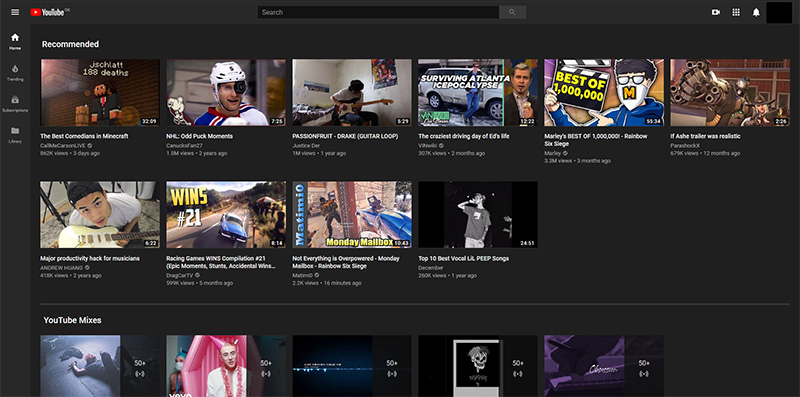Visit the Matimi0 channel
Viewport: 800px width, 397px height.
(x=303, y=276)
